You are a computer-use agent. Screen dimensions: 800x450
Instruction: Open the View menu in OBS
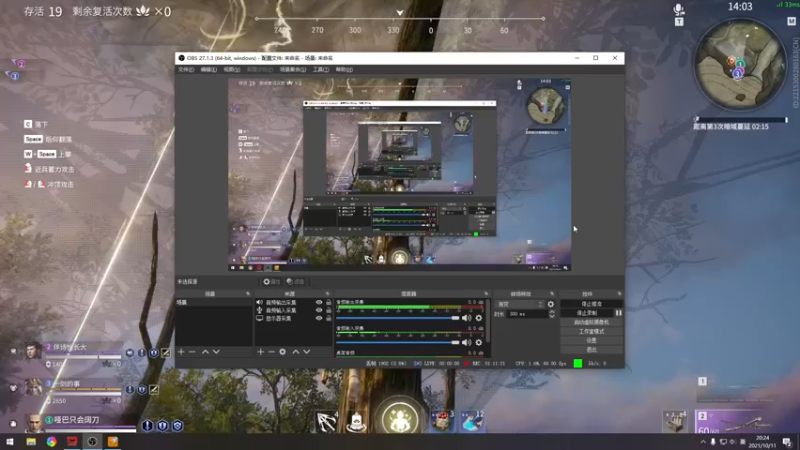click(231, 69)
